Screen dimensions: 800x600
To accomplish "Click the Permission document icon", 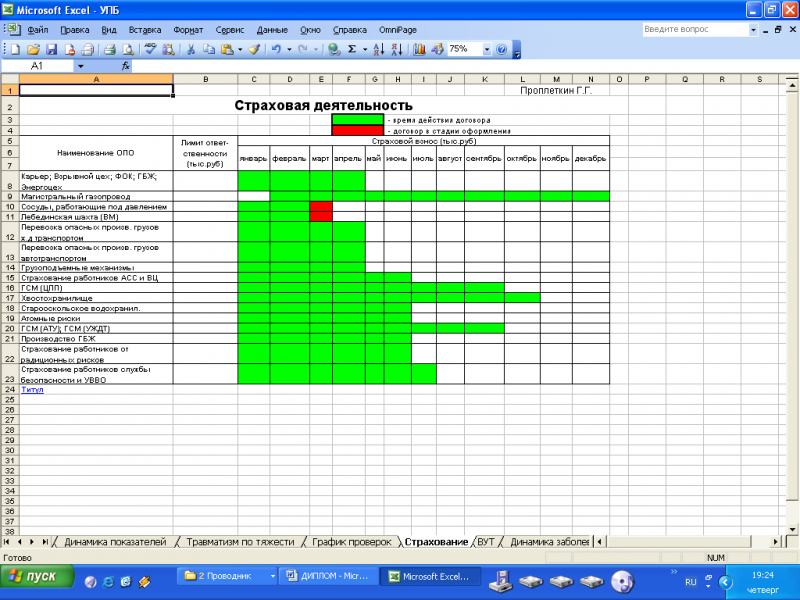I will [70, 49].
